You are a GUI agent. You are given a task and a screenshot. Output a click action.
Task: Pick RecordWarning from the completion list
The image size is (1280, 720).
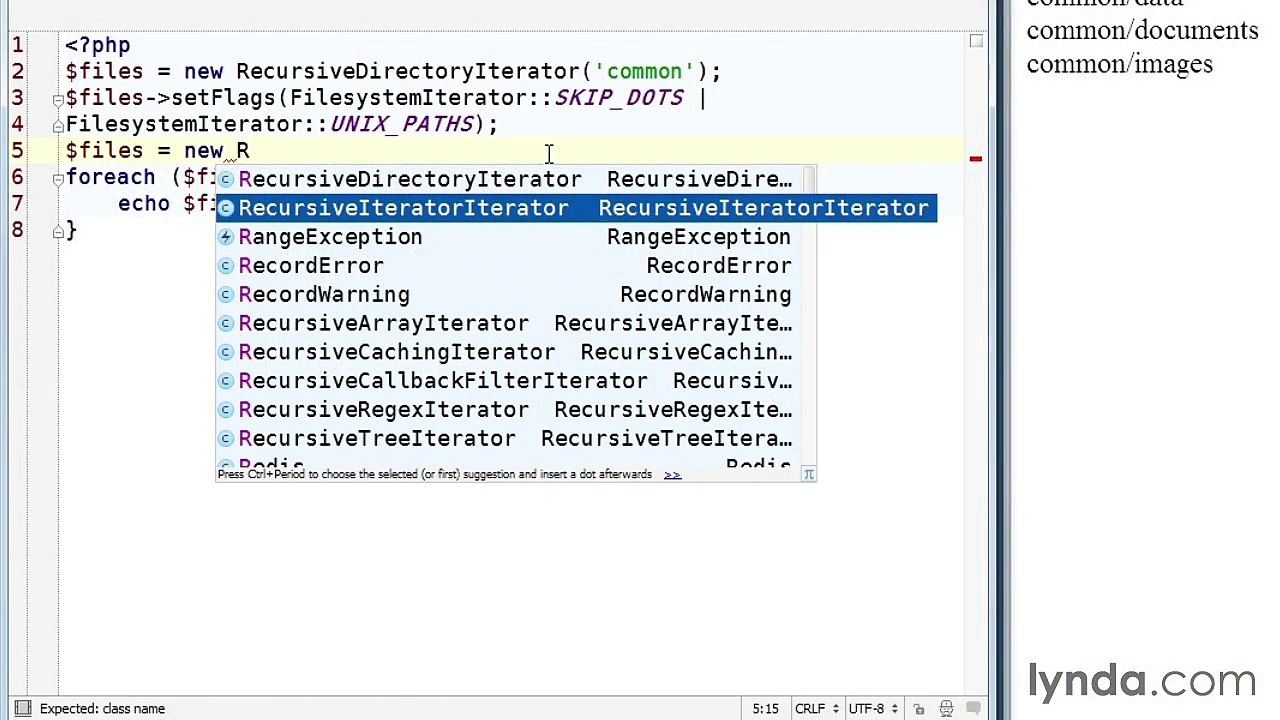[516, 295]
